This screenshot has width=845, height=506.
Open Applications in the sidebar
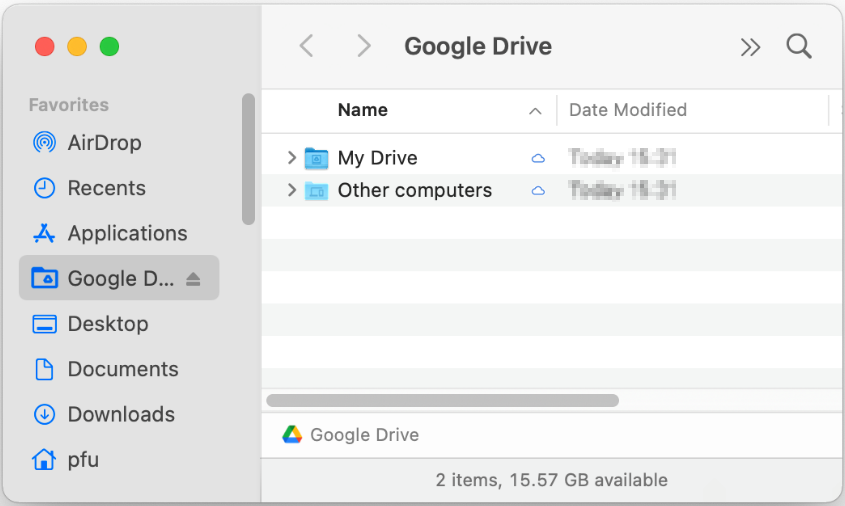pos(127,233)
